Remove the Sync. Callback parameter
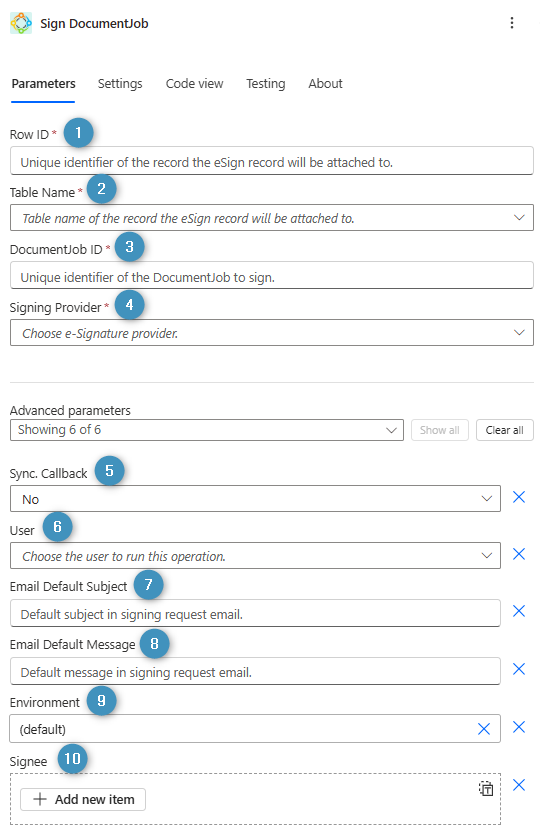 [519, 497]
